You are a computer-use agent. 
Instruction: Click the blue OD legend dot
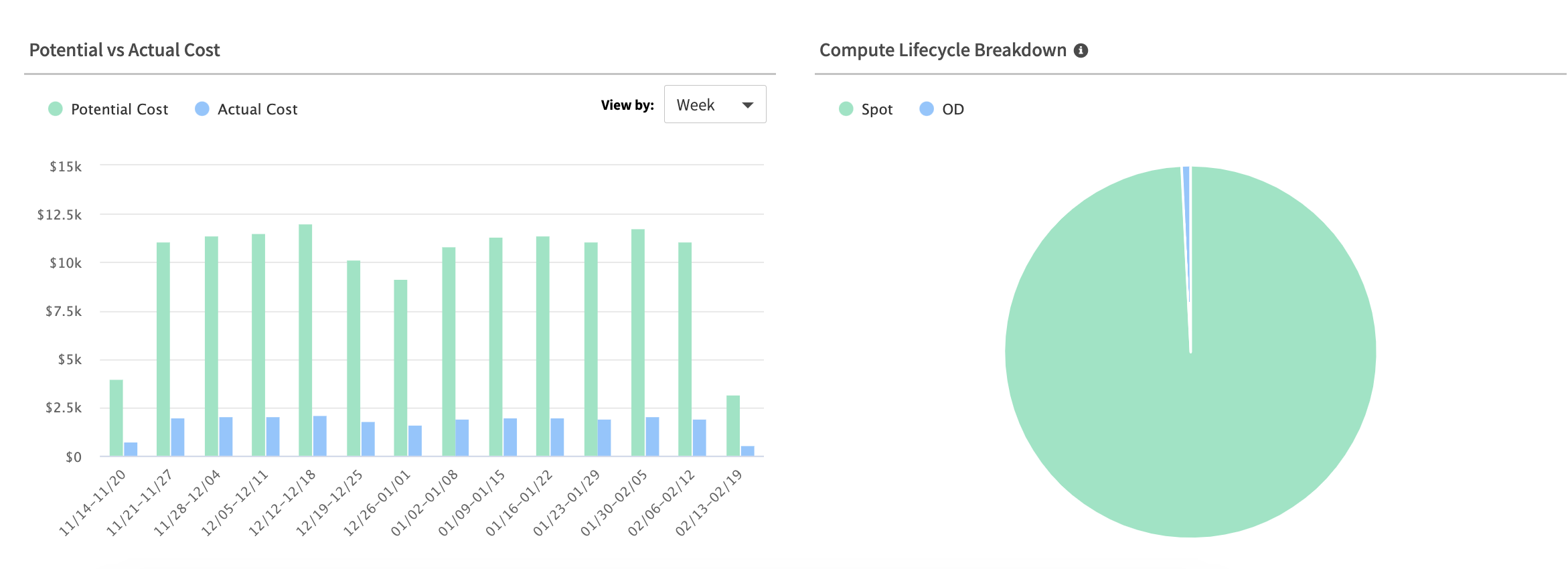coord(927,109)
